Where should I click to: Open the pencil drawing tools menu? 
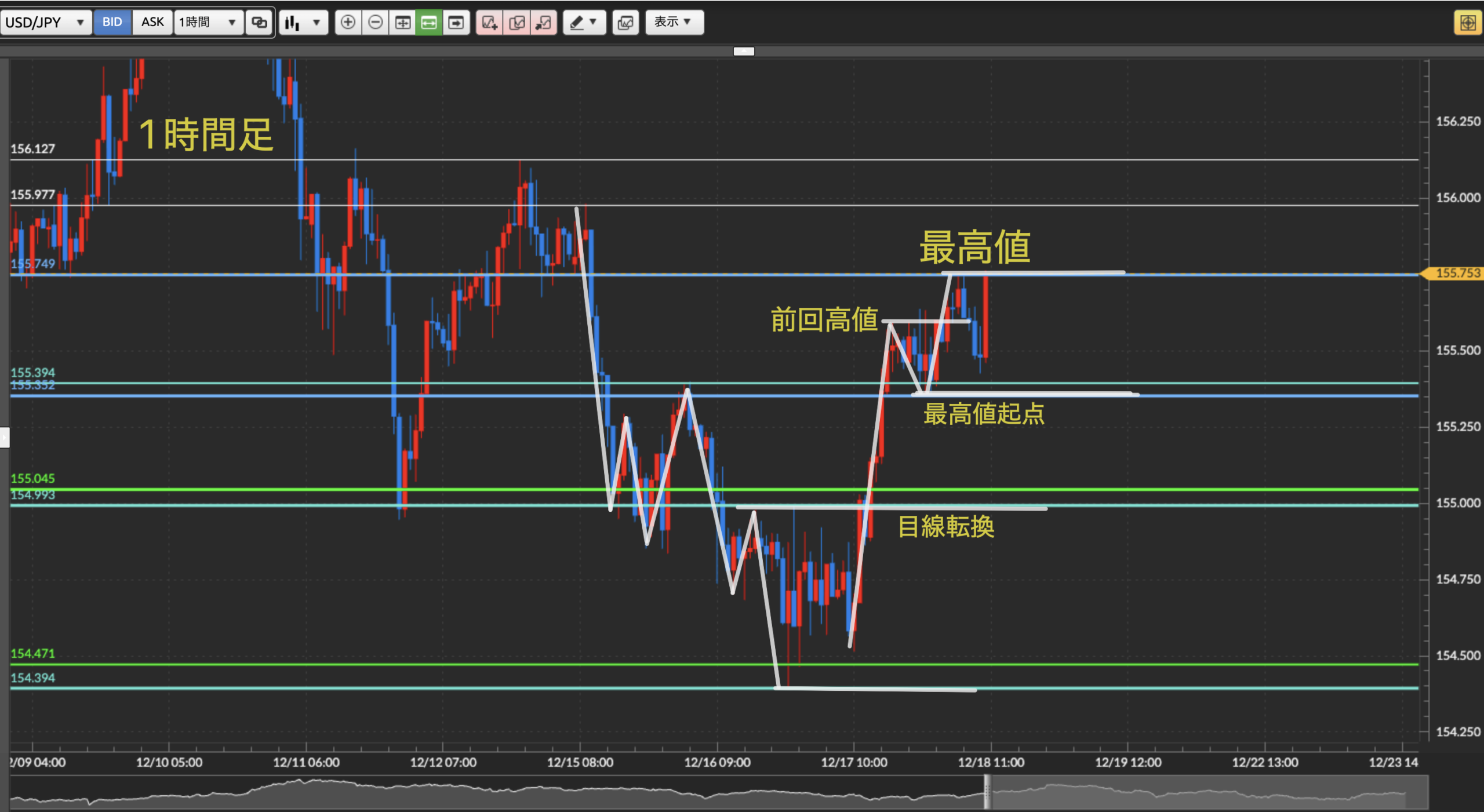point(584,23)
